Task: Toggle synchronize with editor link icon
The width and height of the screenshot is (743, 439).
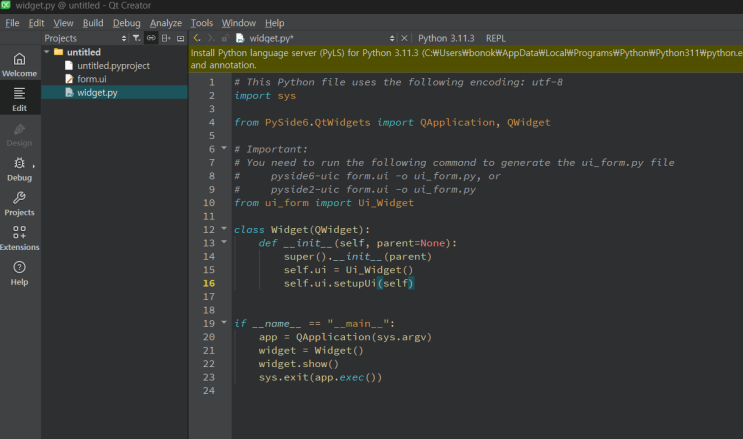Action: (151, 38)
